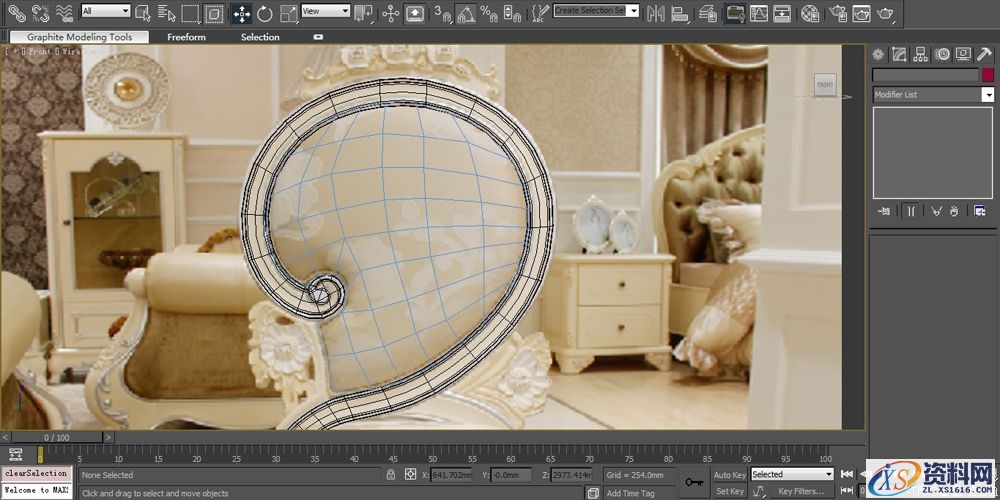Pick the Rectangular Selection Region tool
The width and height of the screenshot is (1000, 500).
(190, 13)
